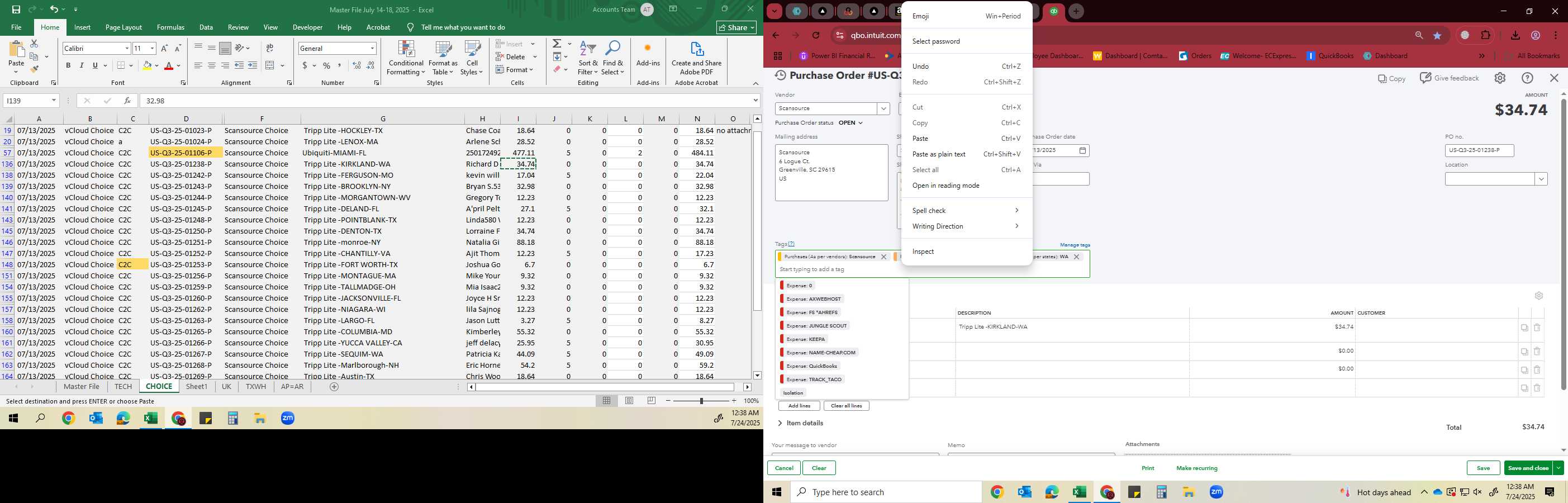This screenshot has height=503, width=1568.
Task: Open the Excel Page Layout ribbon tab
Action: 123,27
